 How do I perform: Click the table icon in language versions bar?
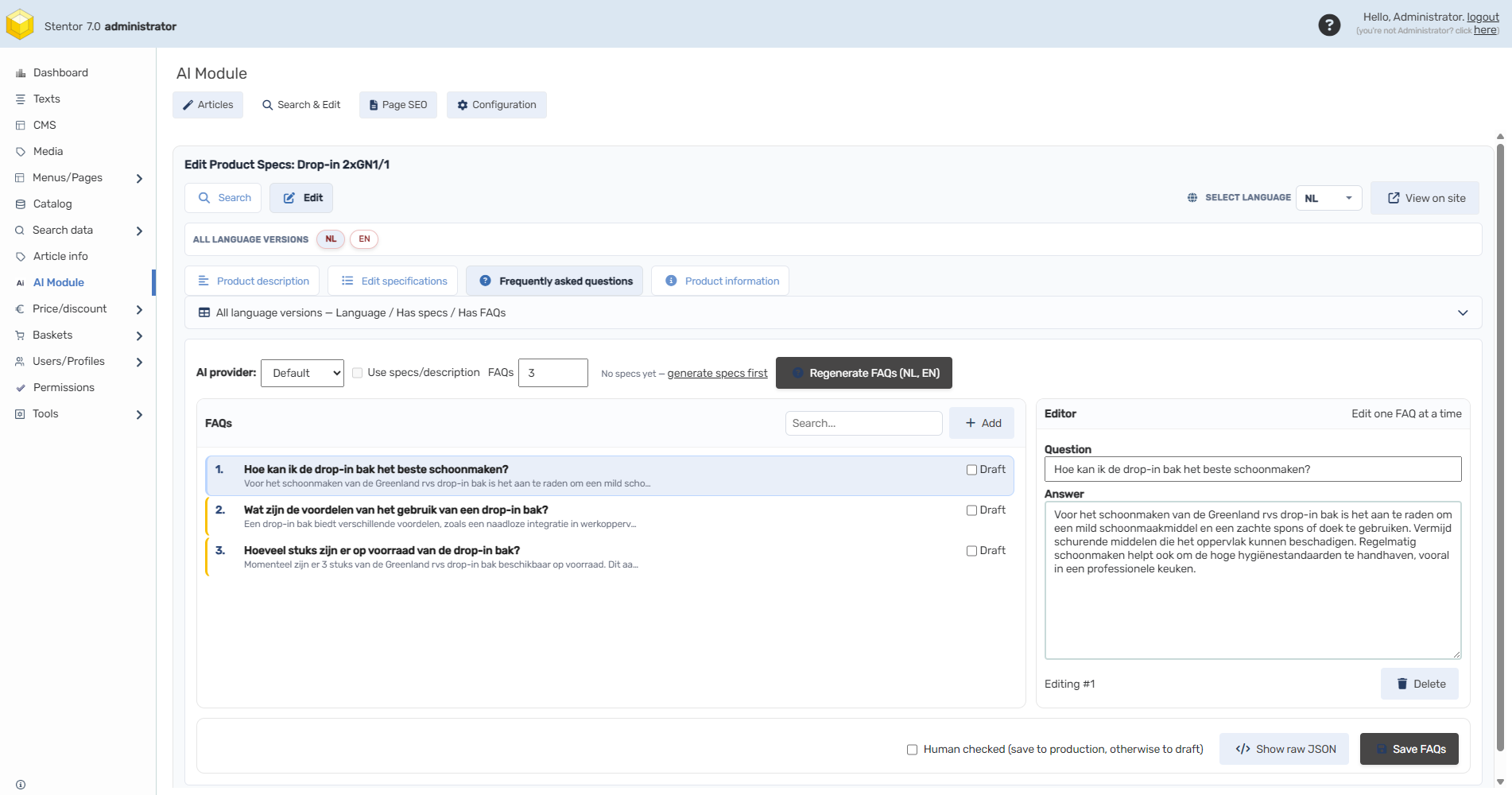[204, 313]
